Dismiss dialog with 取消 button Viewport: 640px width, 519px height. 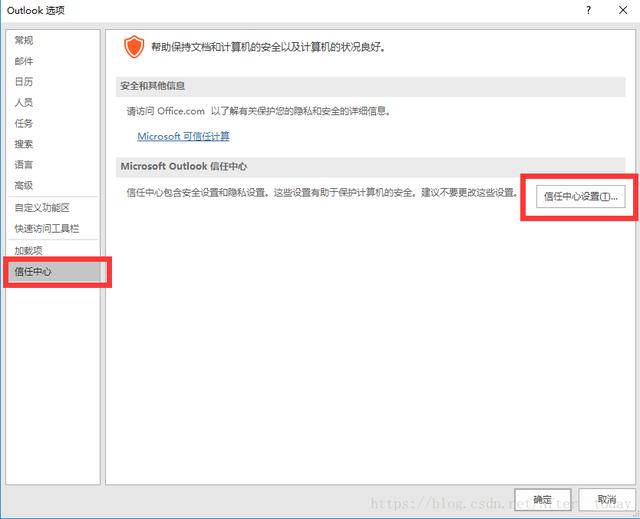tap(607, 500)
